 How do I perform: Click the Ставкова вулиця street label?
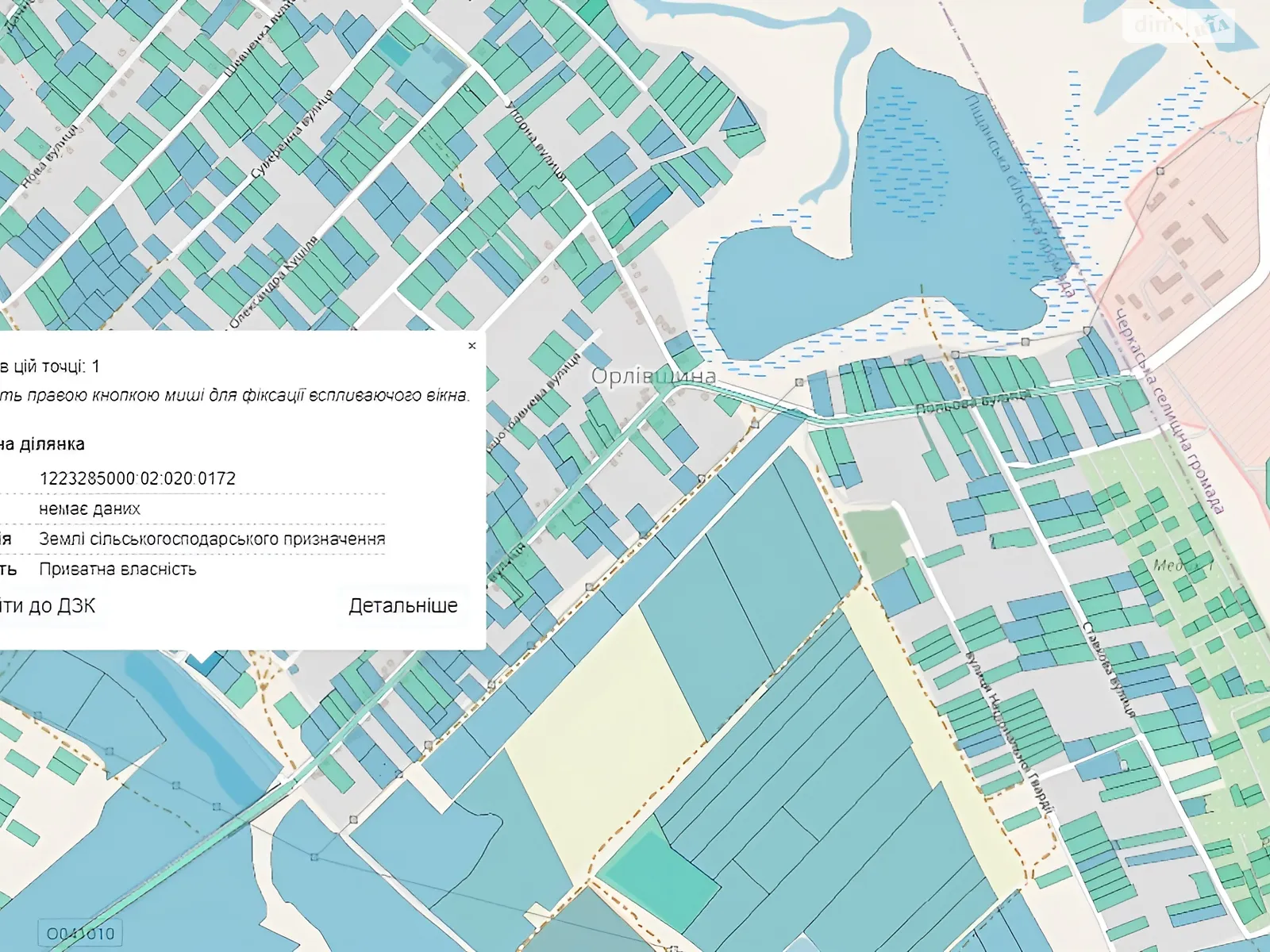tap(1109, 670)
